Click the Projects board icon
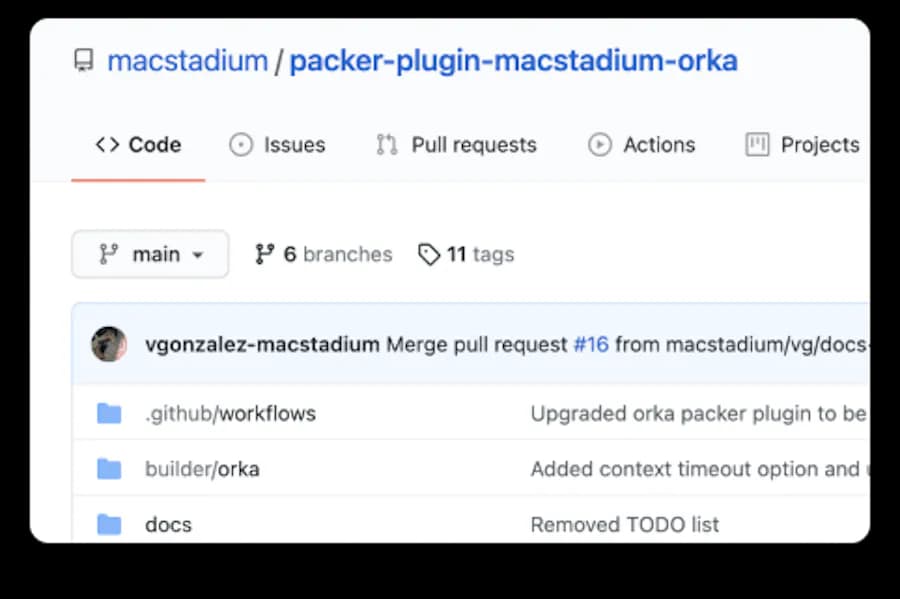The image size is (900, 599). [x=758, y=145]
